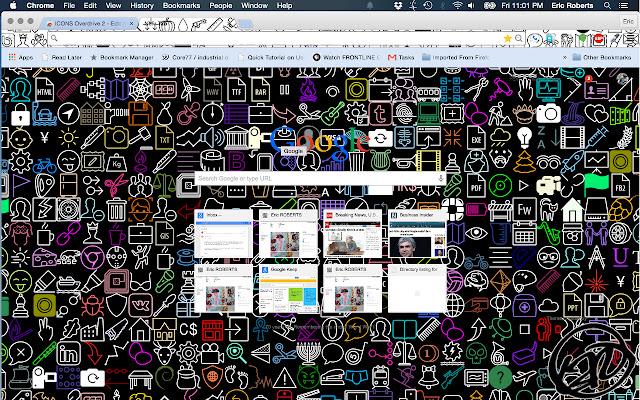640x400 pixels.
Task: Open the Quick Tutorial bookmark
Action: point(271,58)
